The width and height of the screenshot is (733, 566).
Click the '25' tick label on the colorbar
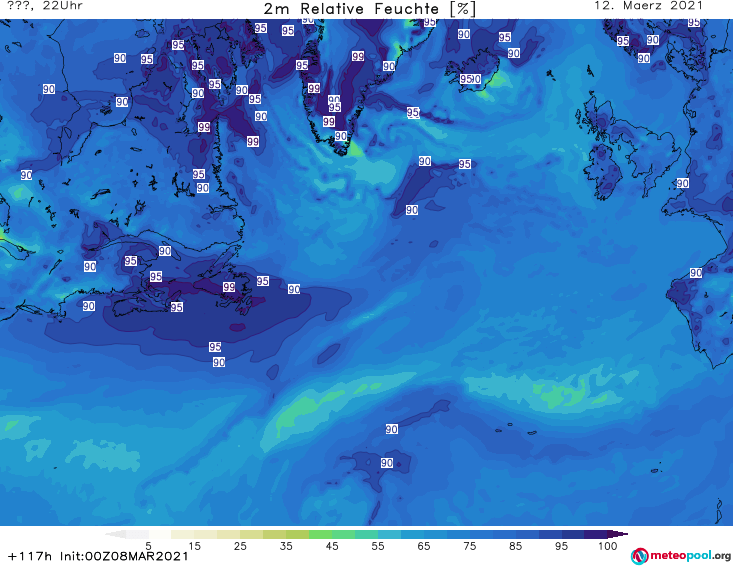240,546
